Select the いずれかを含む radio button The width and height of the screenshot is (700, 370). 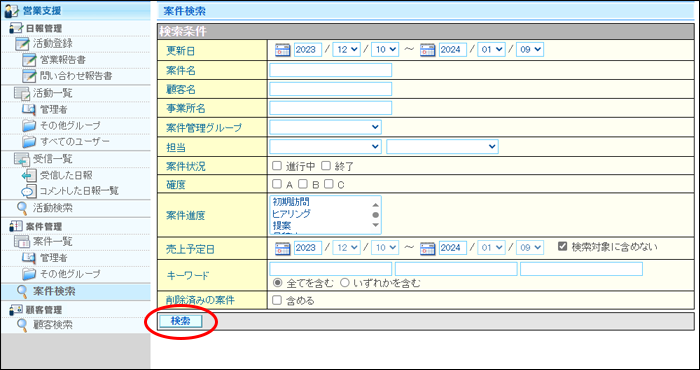click(x=345, y=283)
